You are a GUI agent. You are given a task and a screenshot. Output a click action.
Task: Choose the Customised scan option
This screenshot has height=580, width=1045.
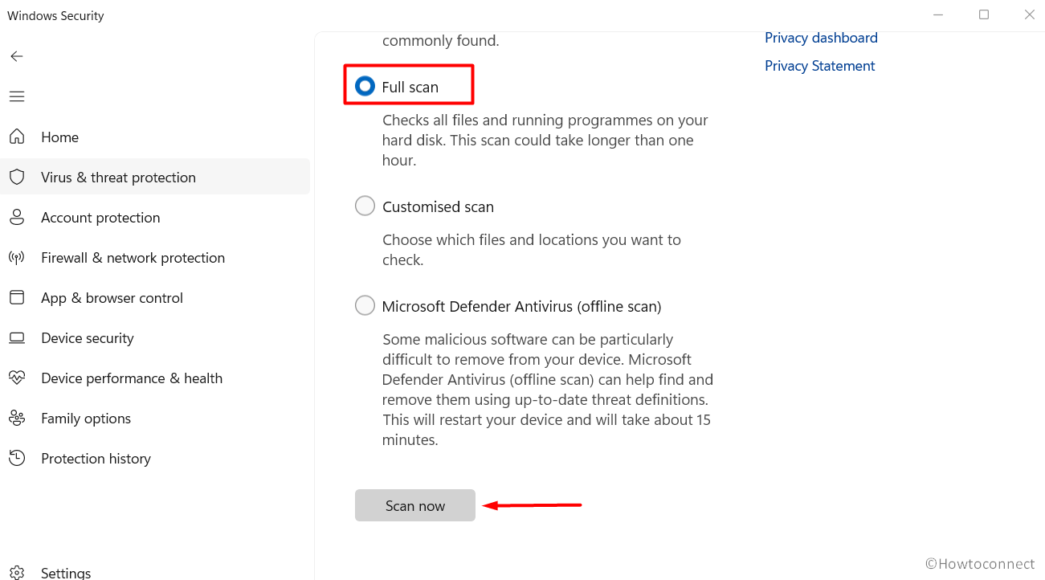click(364, 205)
